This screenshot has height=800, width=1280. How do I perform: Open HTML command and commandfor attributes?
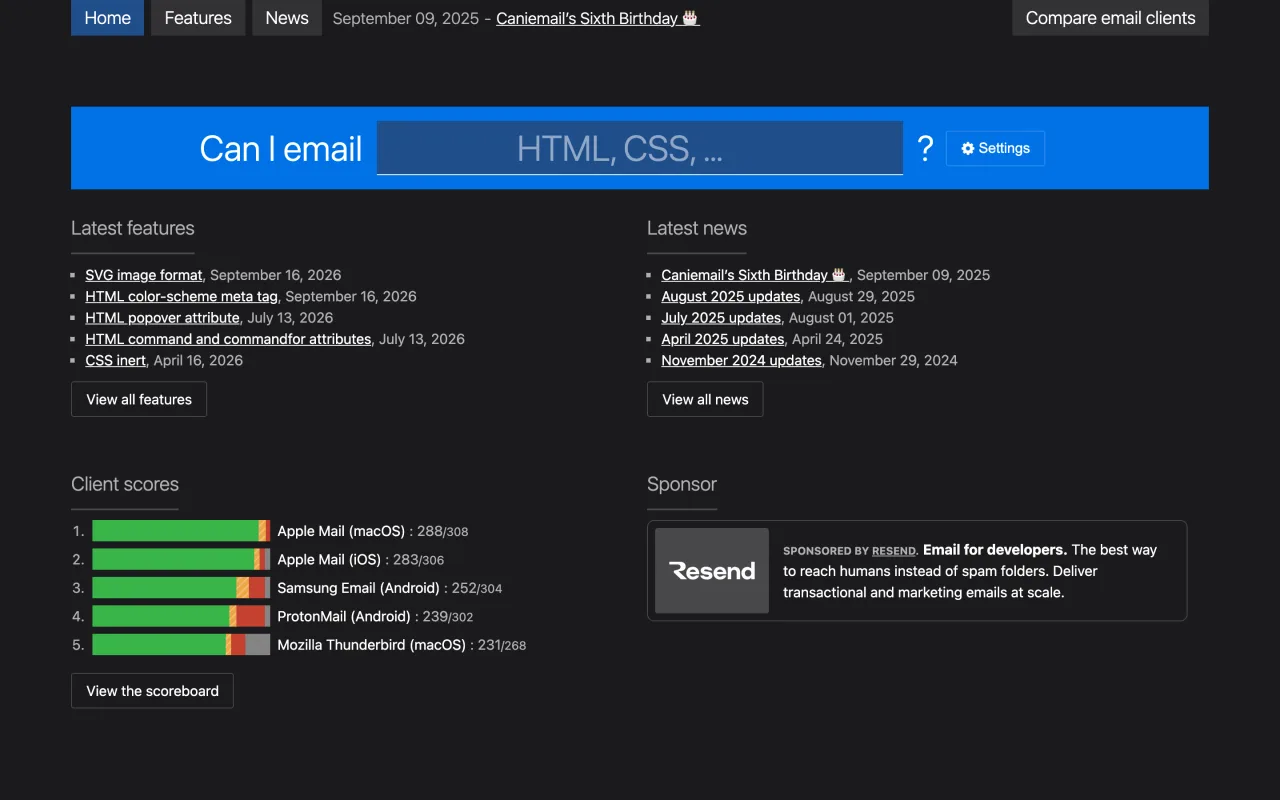[228, 339]
